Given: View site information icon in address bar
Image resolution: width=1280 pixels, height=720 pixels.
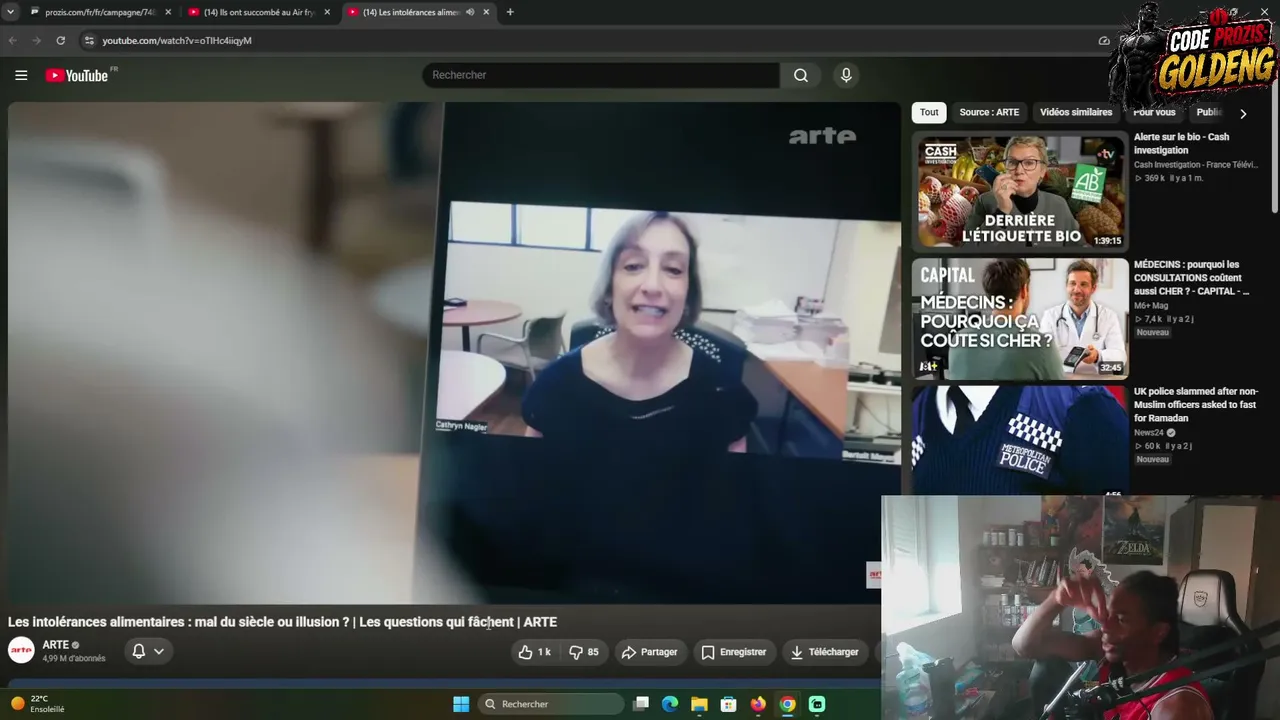Looking at the screenshot, I should click(x=89, y=41).
